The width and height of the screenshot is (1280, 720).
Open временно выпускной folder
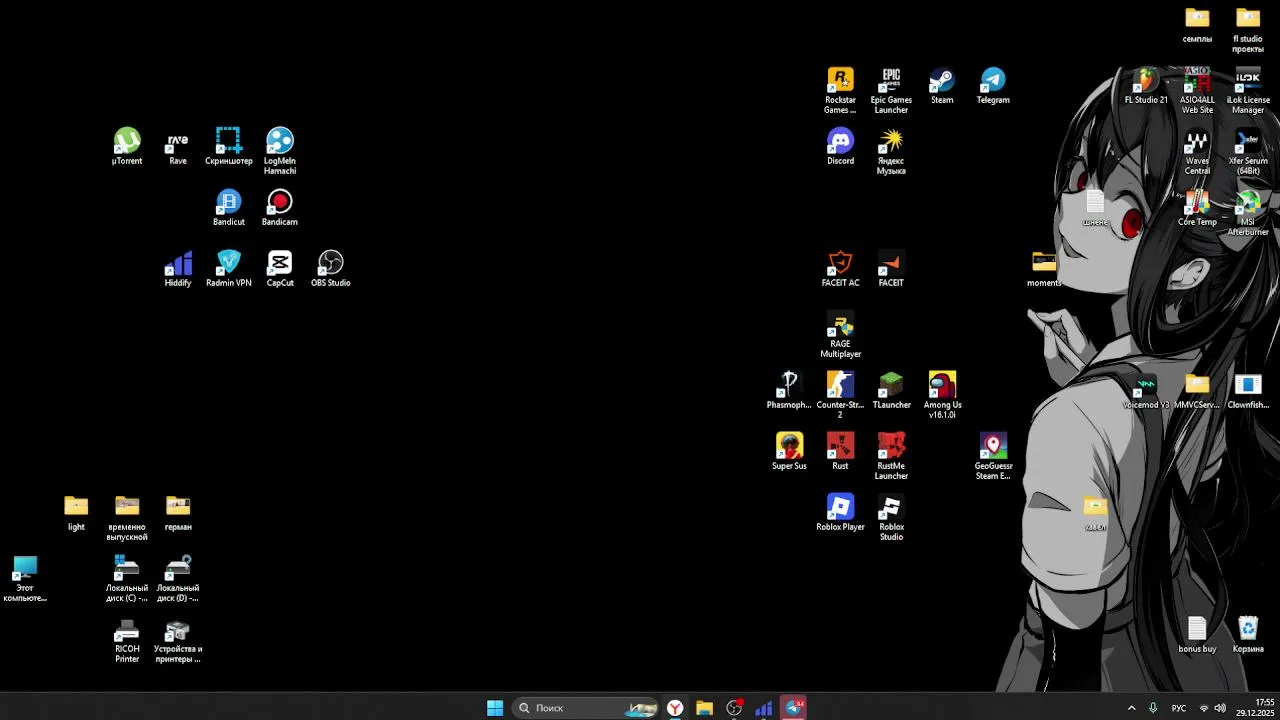click(x=127, y=517)
